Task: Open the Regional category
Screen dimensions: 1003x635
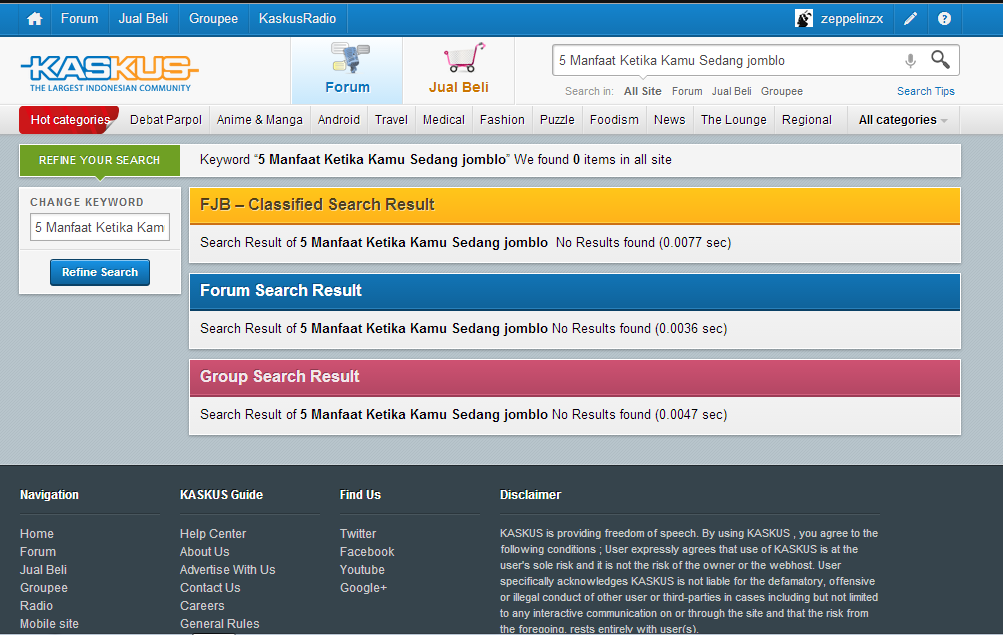Action: click(x=807, y=120)
